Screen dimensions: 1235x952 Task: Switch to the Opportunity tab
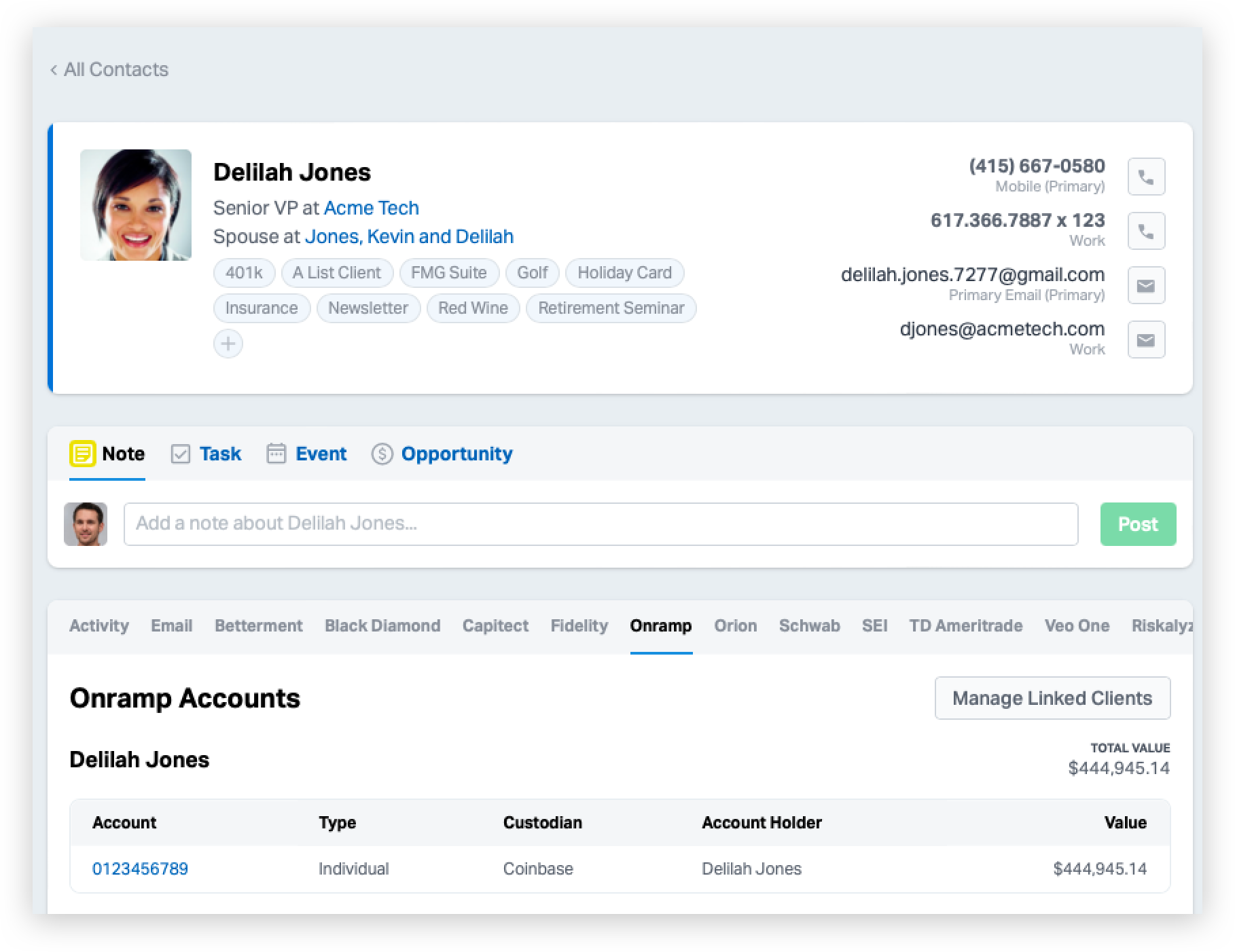(x=442, y=454)
